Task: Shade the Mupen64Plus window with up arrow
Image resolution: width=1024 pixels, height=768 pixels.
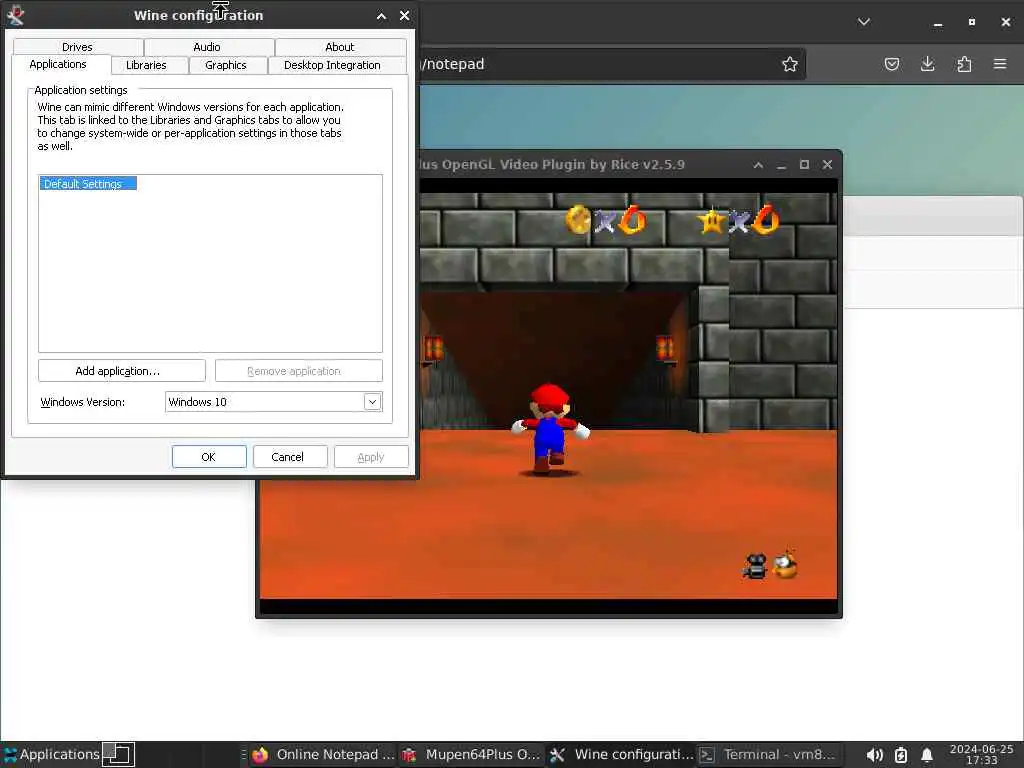Action: 758,165
